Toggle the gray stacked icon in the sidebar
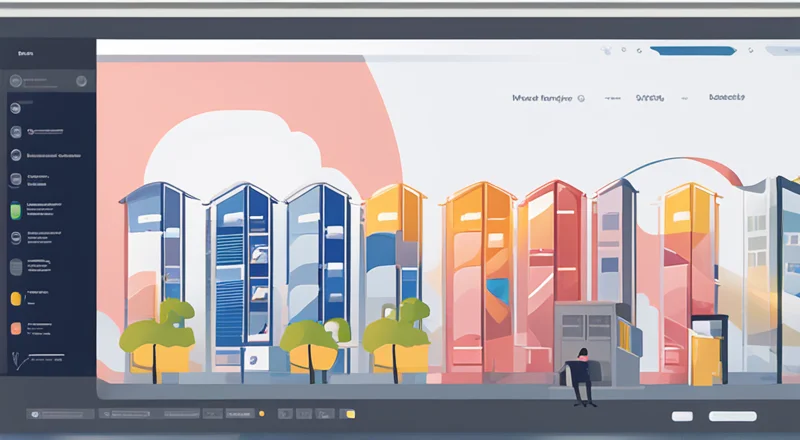Image resolution: width=800 pixels, height=440 pixels. (15, 267)
